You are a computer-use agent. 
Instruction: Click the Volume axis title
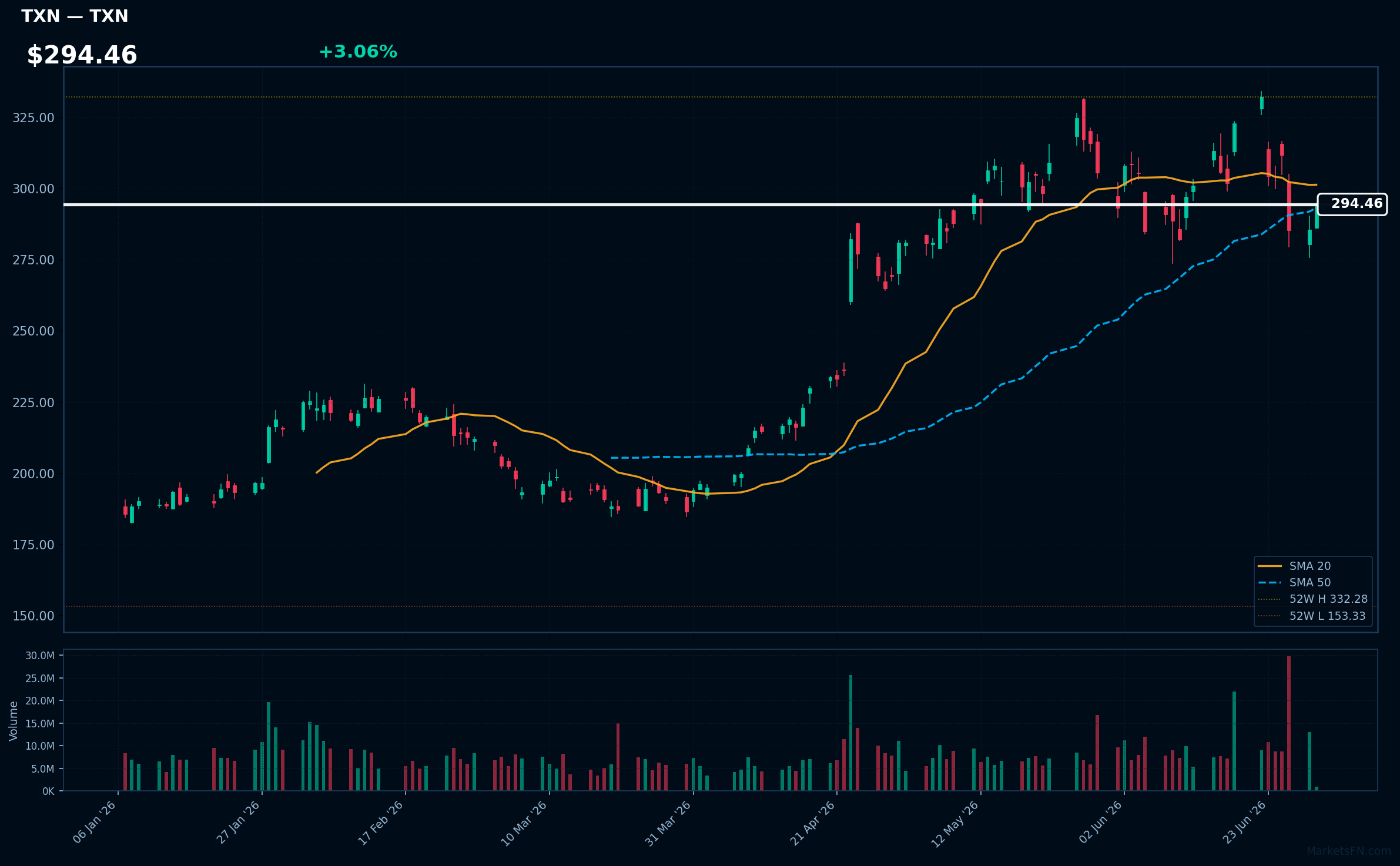14,720
